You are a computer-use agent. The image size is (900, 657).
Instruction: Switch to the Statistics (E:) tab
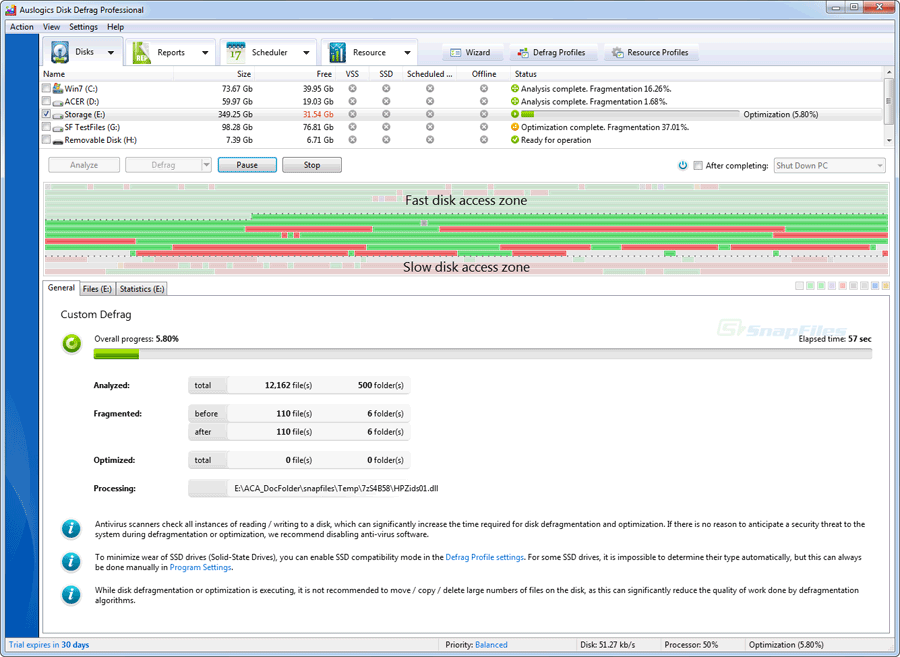141,288
